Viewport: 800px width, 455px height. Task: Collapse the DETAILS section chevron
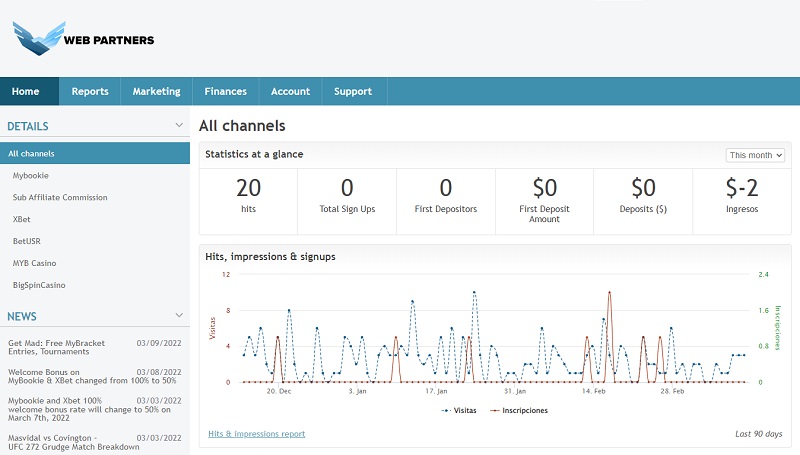click(179, 125)
